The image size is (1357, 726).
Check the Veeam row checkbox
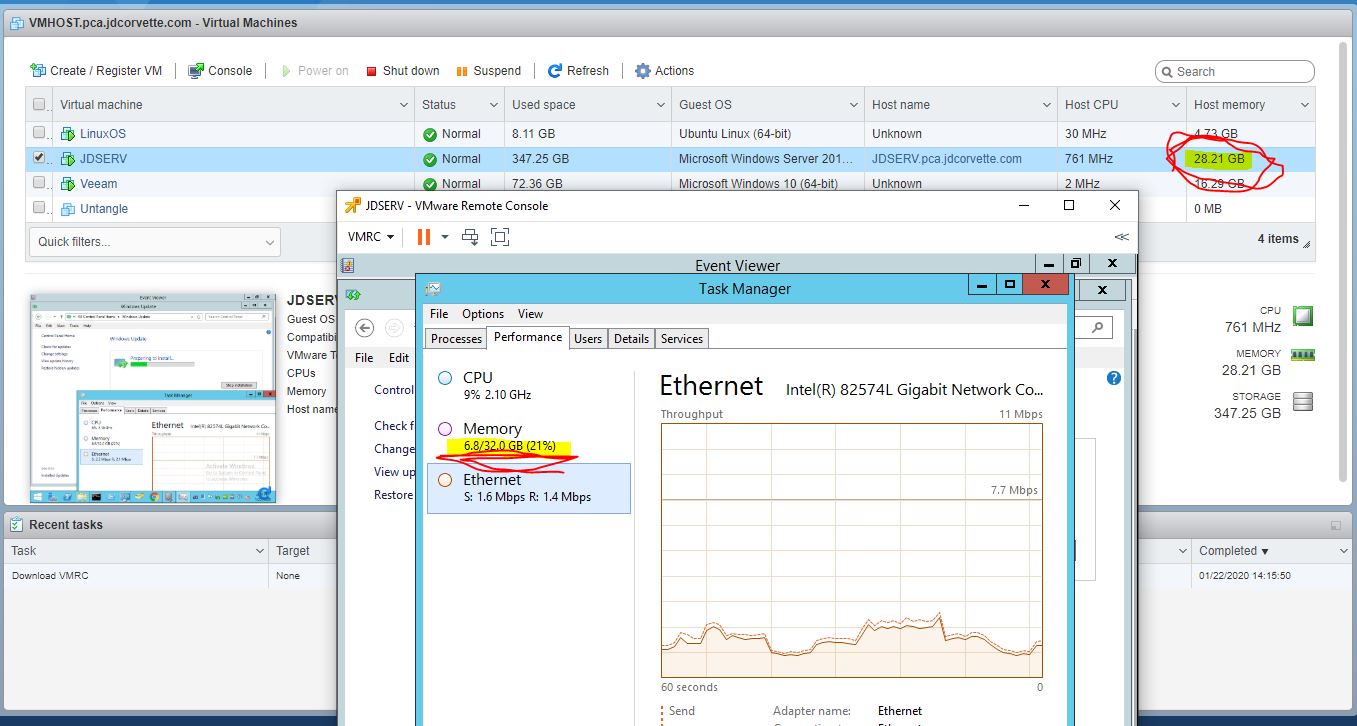click(39, 182)
